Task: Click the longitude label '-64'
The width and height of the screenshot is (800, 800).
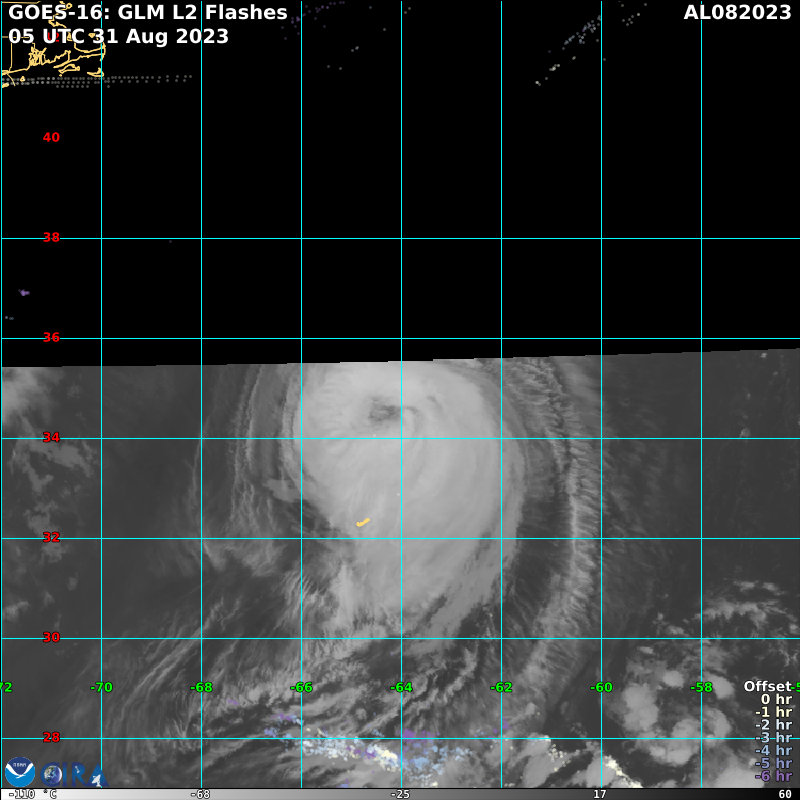Action: point(401,687)
